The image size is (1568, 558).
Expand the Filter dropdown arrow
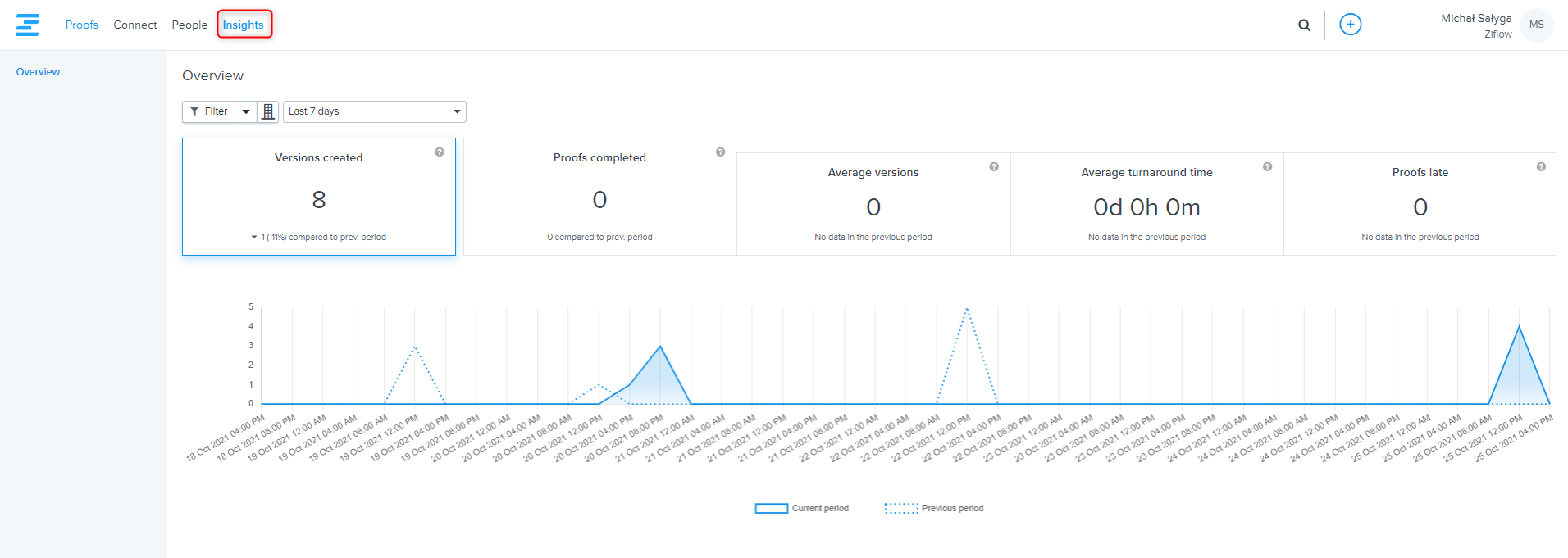[246, 111]
